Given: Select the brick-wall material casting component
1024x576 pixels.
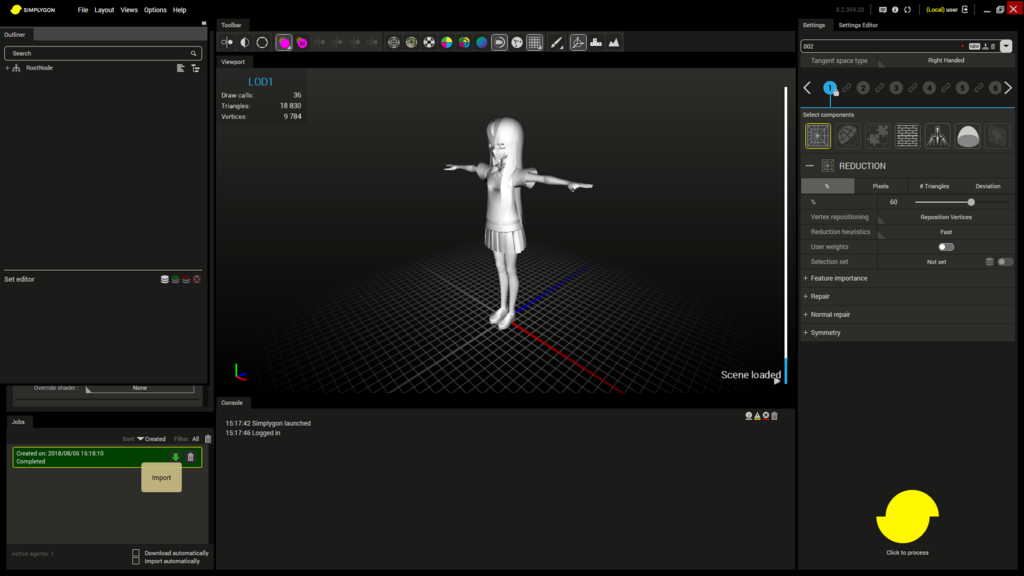Looking at the screenshot, I should tap(908, 136).
